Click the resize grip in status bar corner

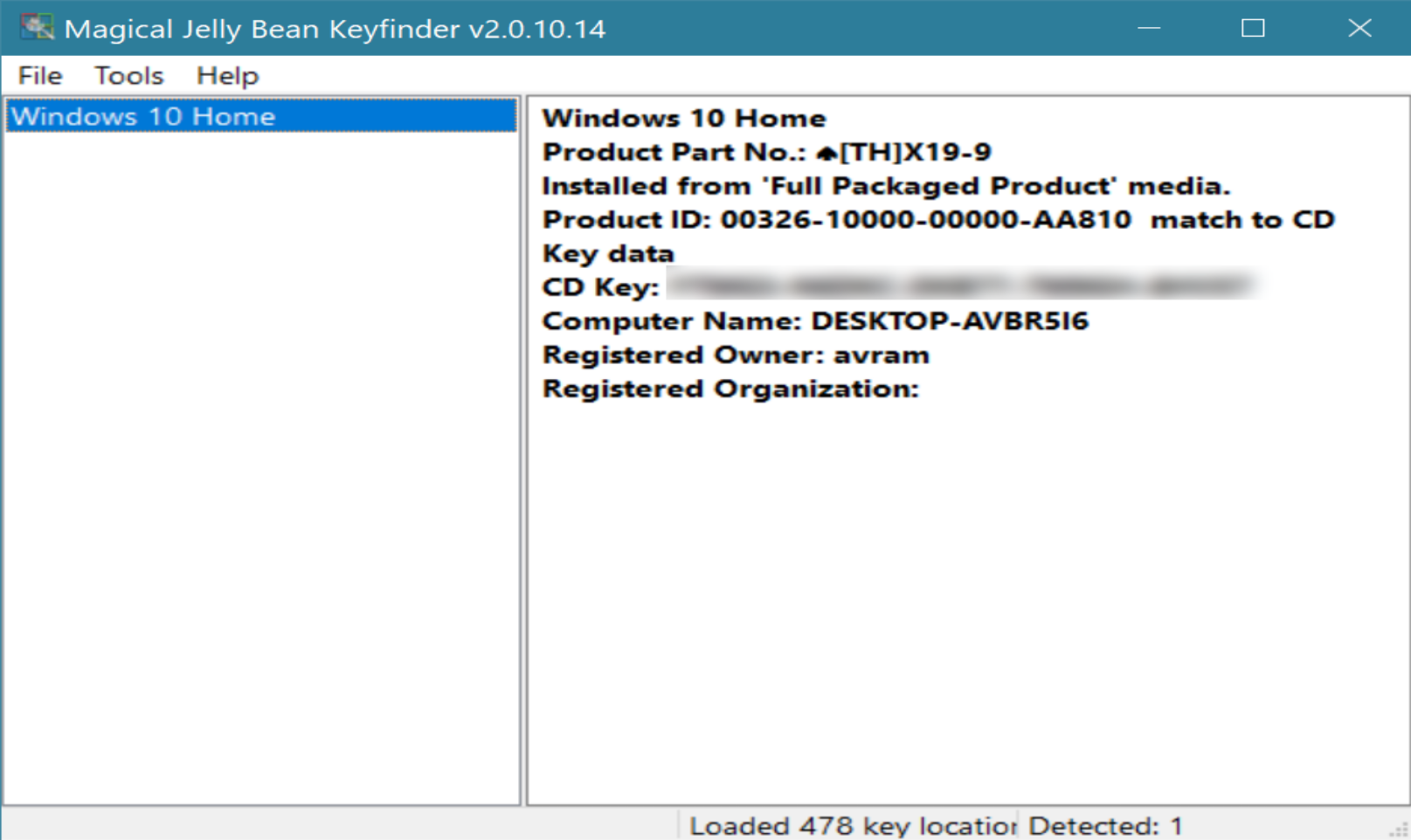pyautogui.click(x=1398, y=829)
